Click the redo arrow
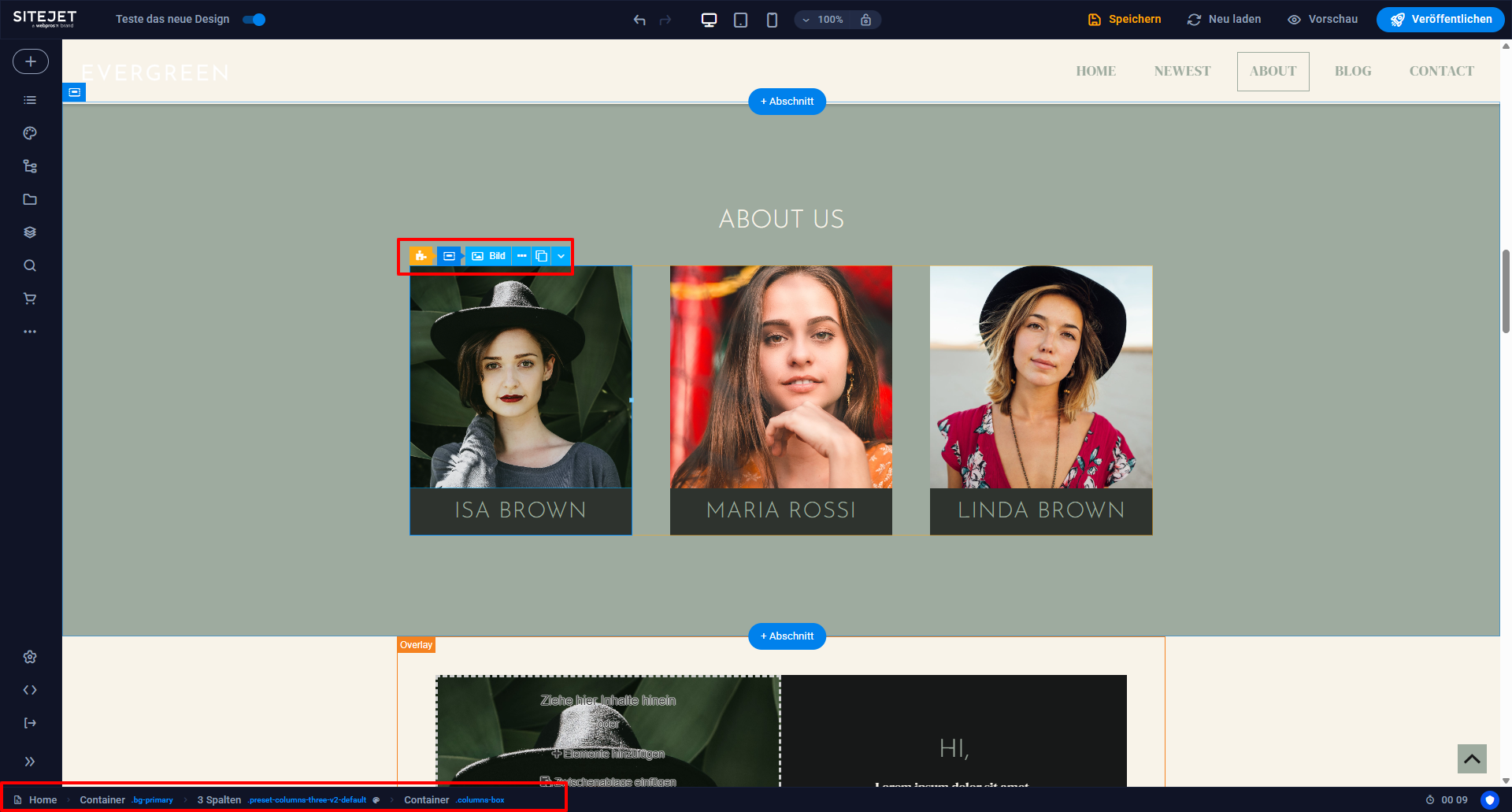1512x812 pixels. tap(665, 20)
